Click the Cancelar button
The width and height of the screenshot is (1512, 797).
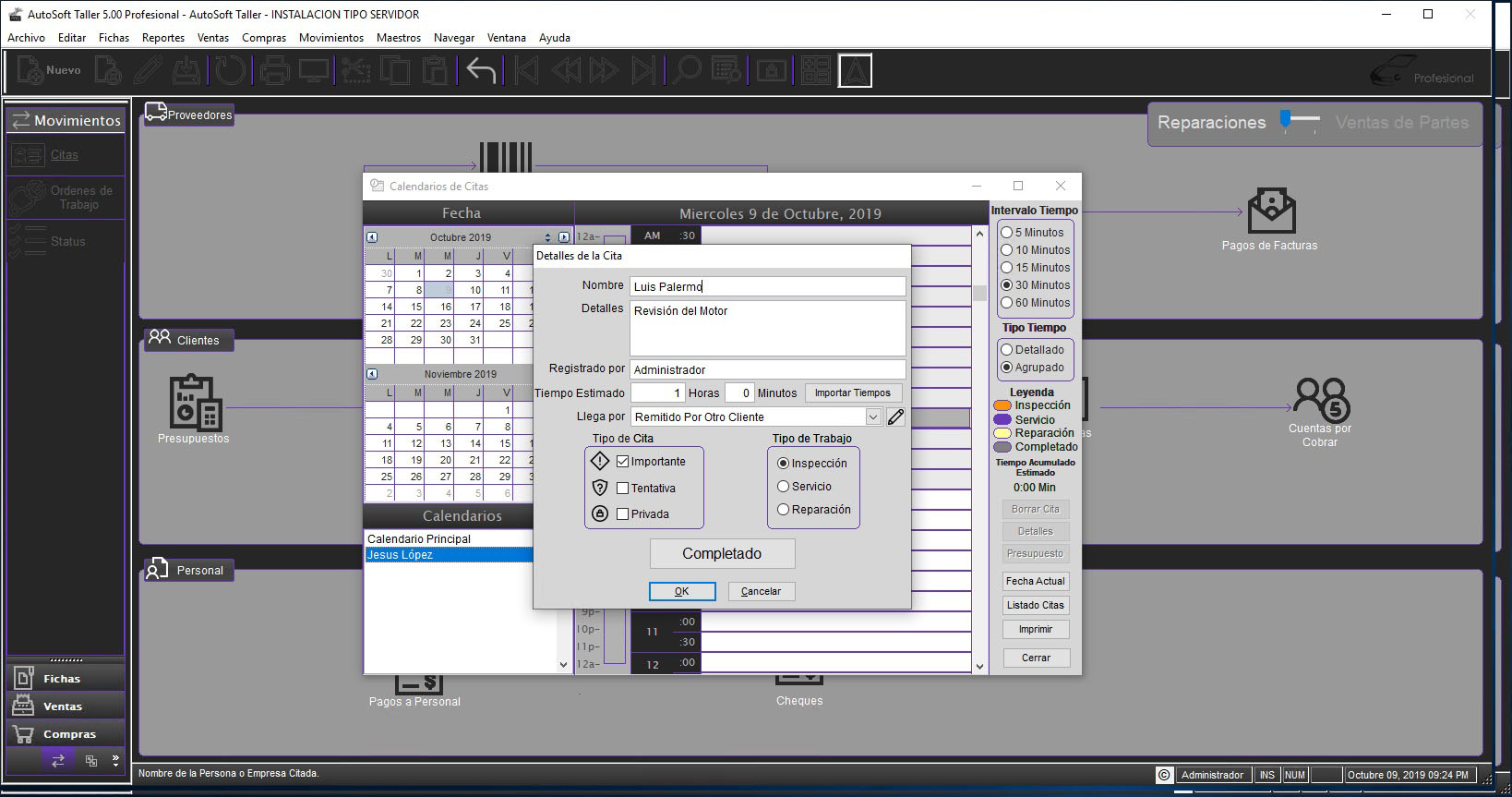click(x=762, y=591)
